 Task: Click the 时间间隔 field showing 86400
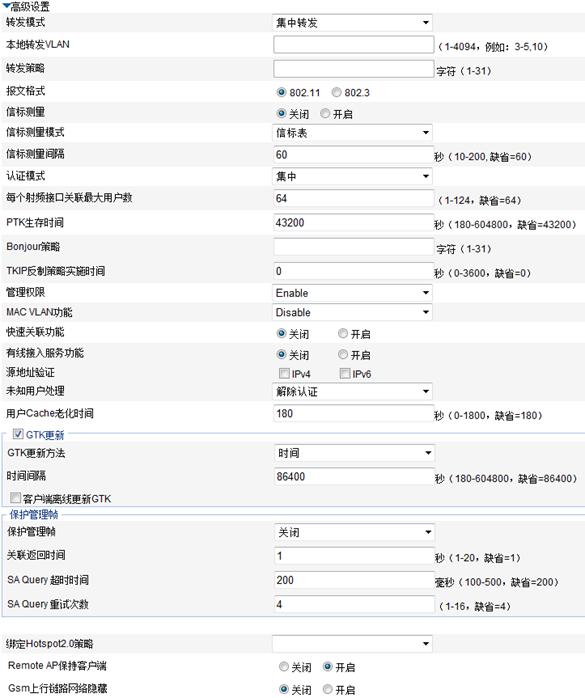coord(354,477)
